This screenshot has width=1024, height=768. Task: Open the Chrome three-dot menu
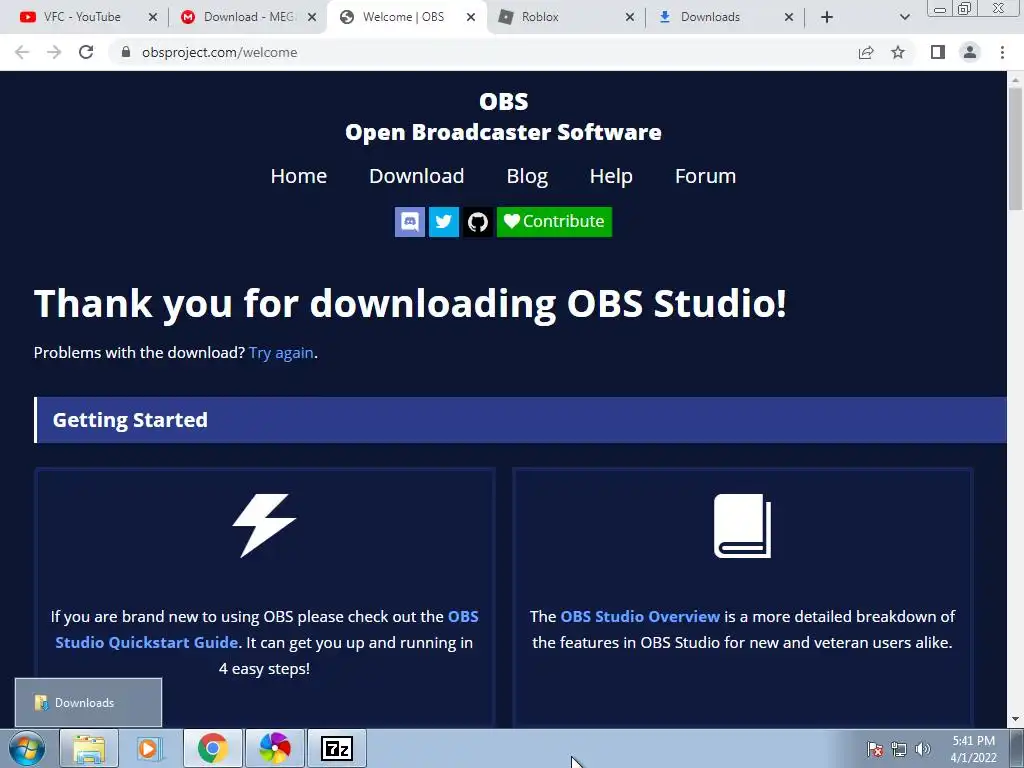(x=1002, y=52)
